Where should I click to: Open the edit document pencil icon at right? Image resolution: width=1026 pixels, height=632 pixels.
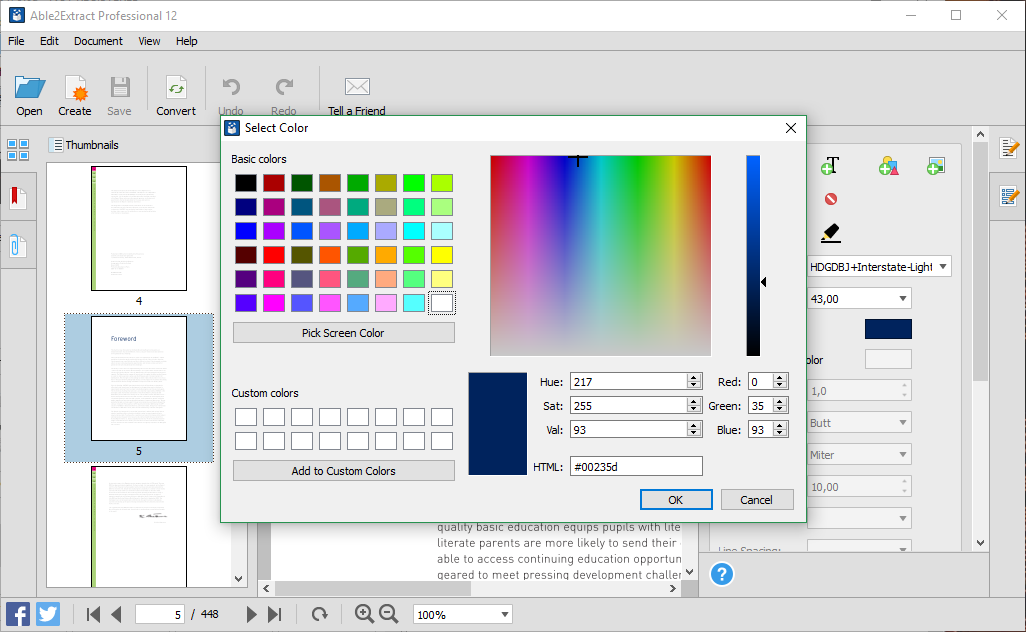[1009, 148]
